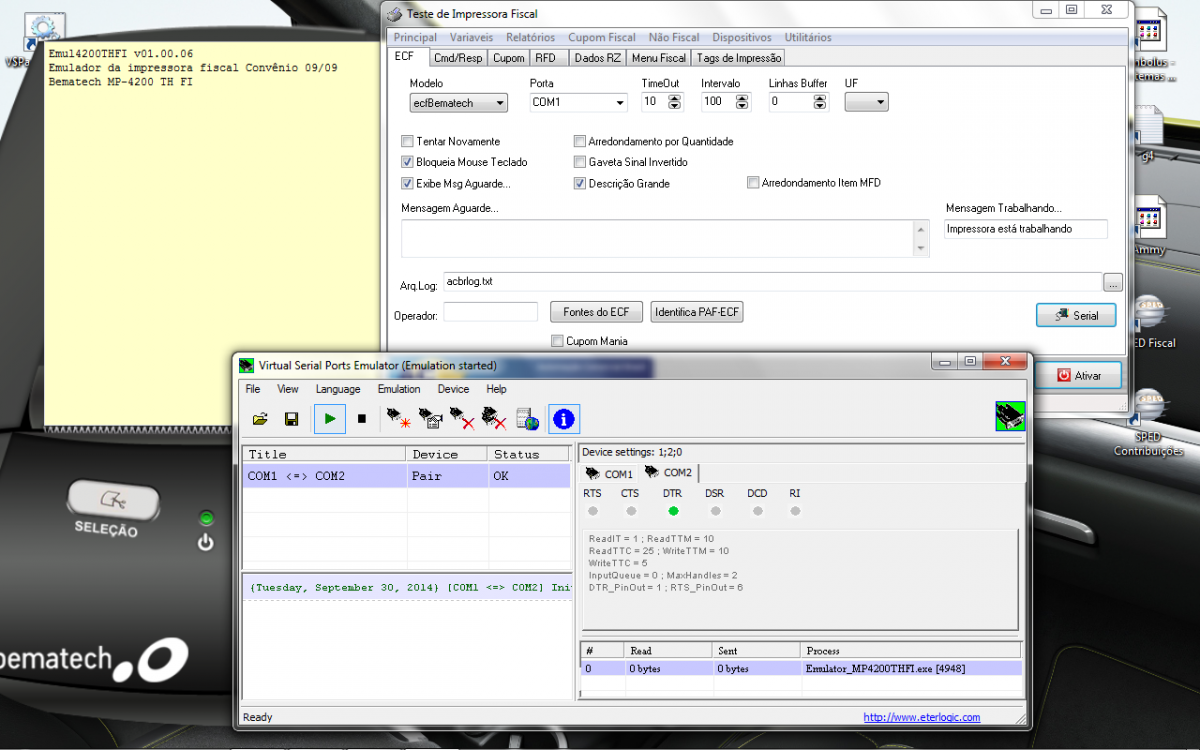
Task: Open the SPED Contribuições desktop shortcut
Action: (x=1148, y=423)
